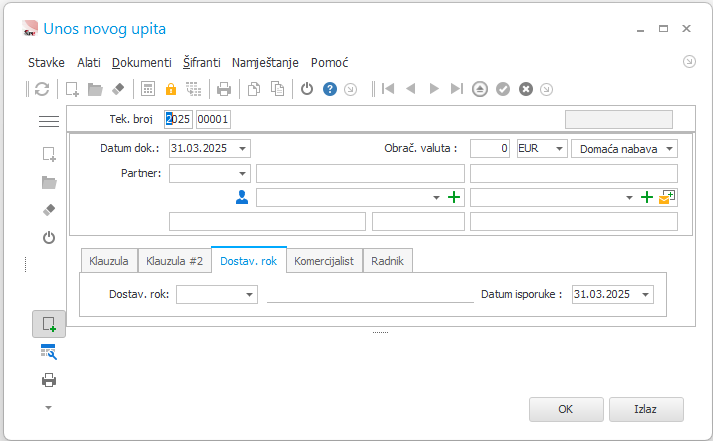Click the OK button
Screen dimensions: 713x441
point(566,409)
